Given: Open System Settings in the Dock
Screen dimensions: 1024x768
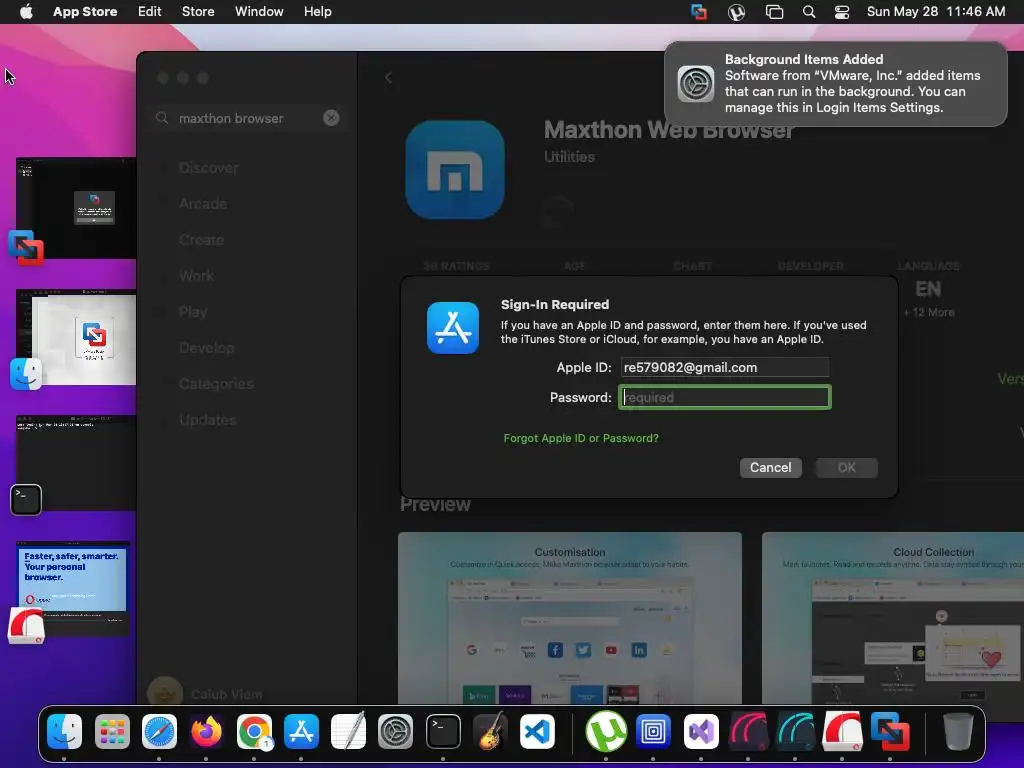Looking at the screenshot, I should coord(396,731).
